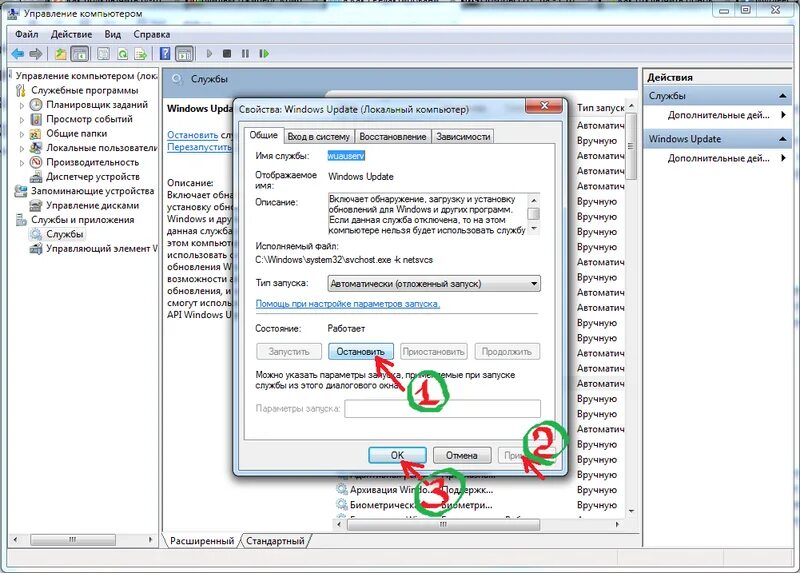
Task: Click the blue Help question-mark icon
Action: click(165, 54)
